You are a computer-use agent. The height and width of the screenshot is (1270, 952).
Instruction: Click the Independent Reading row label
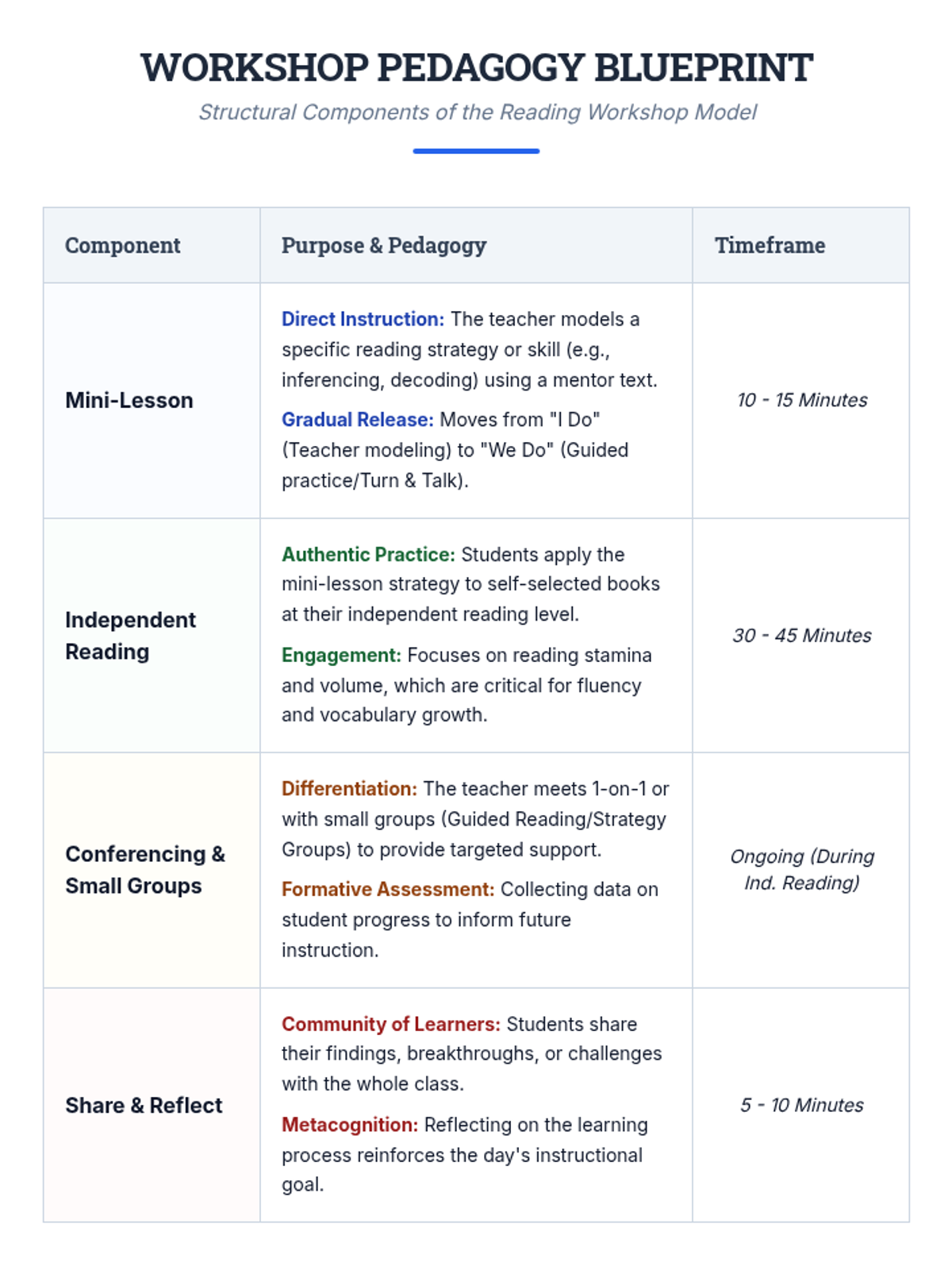(x=130, y=635)
